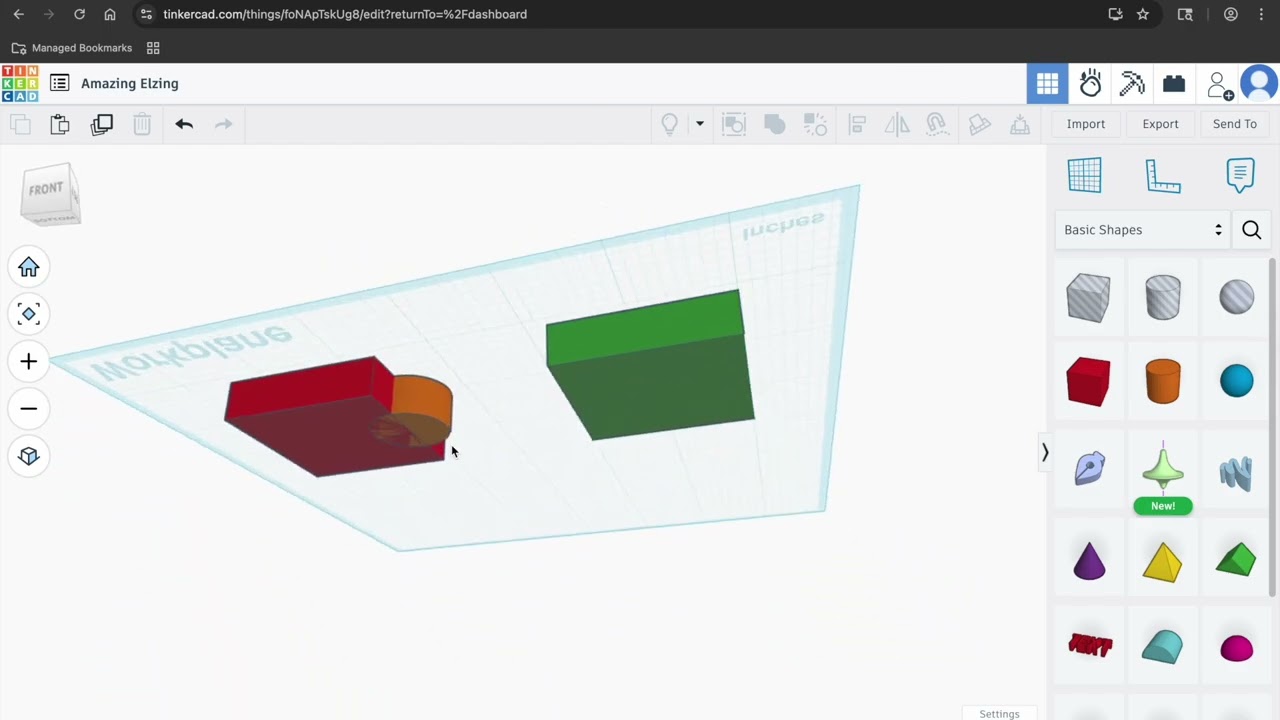Open the user profile avatar
1280x720 pixels.
1259,84
